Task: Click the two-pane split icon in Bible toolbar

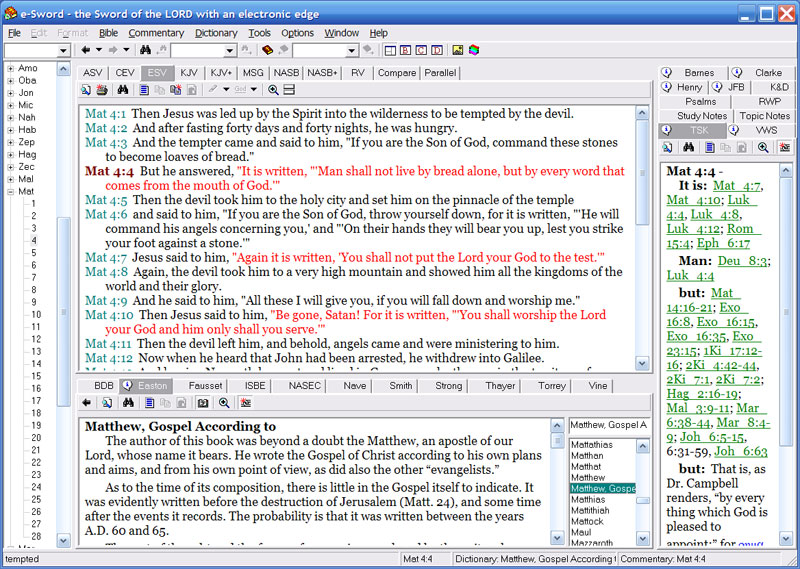Action: 289,90
